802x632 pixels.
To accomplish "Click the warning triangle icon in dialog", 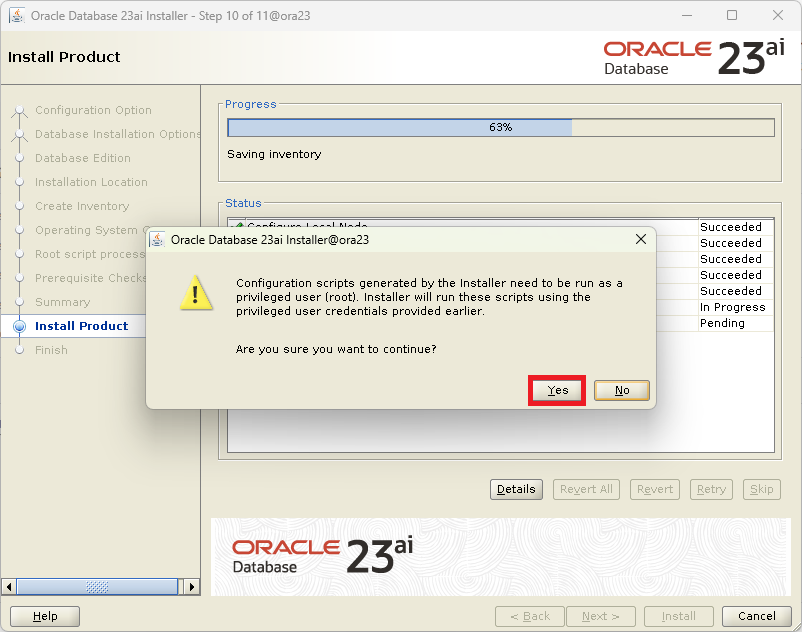I will click(x=196, y=293).
